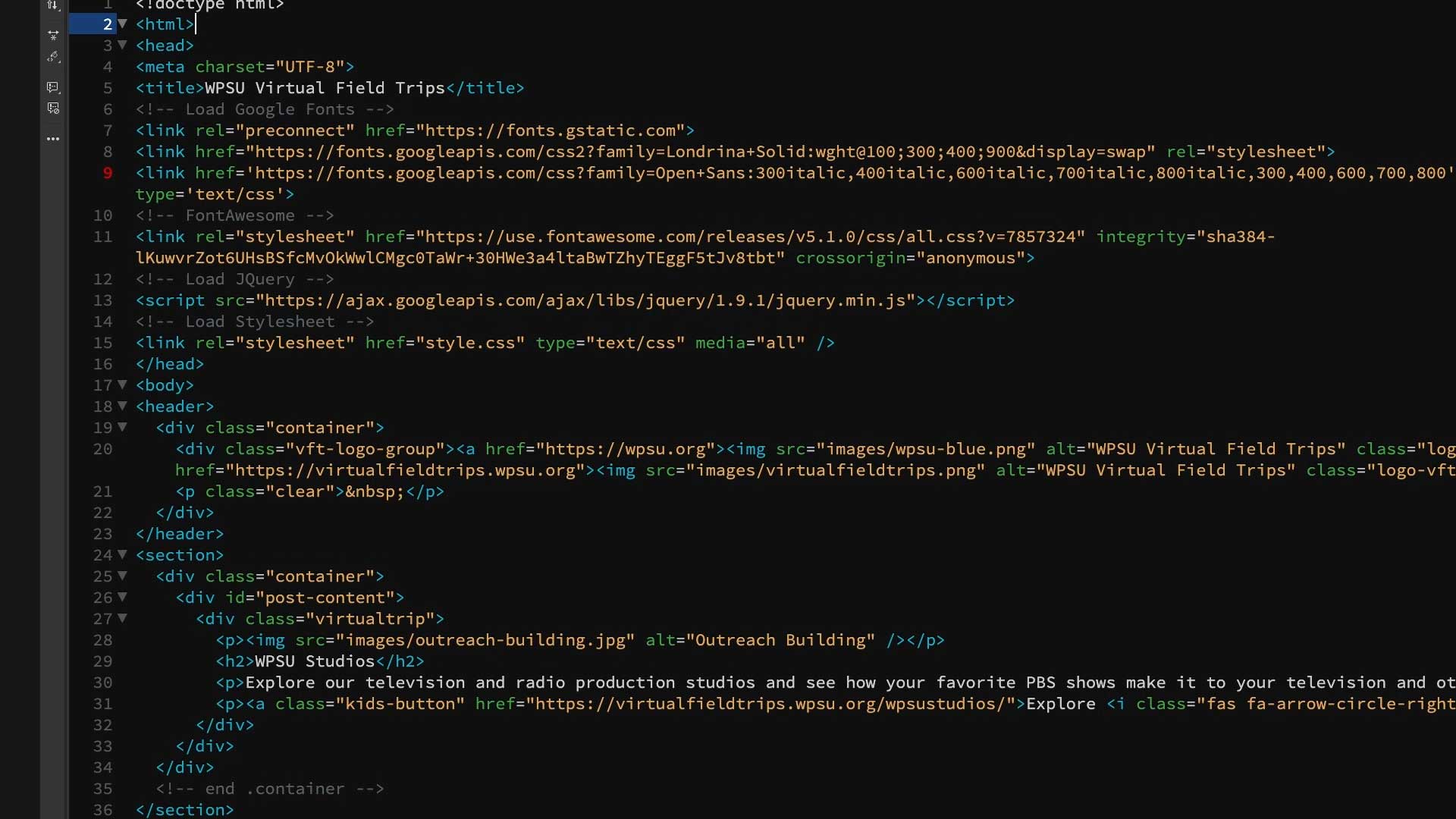Click the Expand All code icon

[53, 35]
